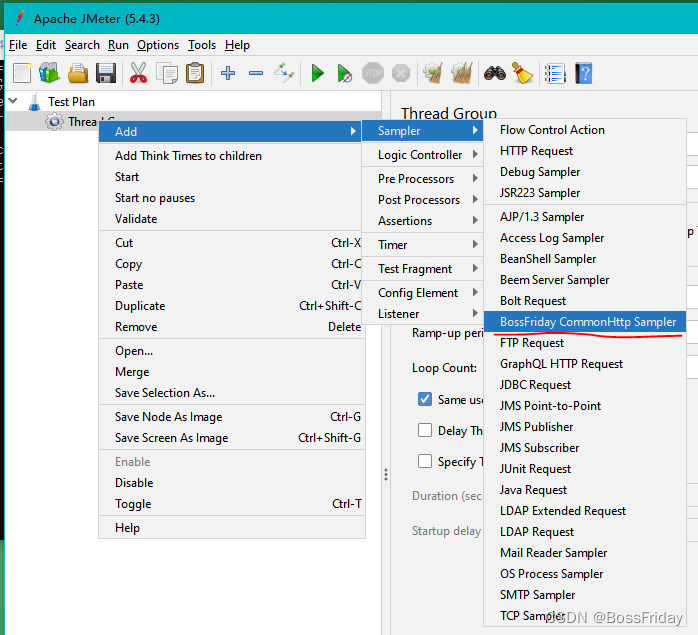This screenshot has width=698, height=635.
Task: Choose Java Request sampler
Action: click(x=584, y=489)
